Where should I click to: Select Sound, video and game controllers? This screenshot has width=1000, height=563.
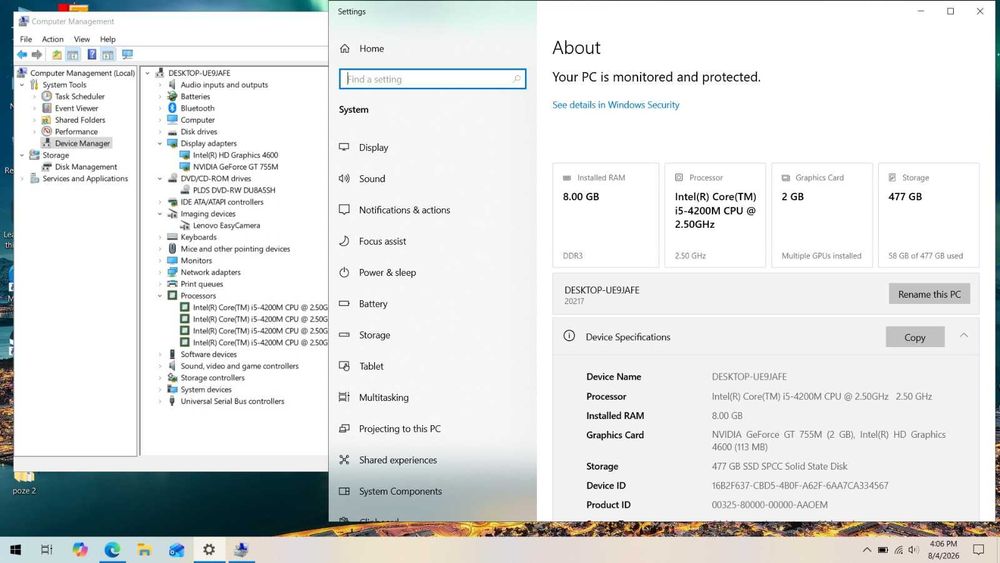click(x=239, y=366)
